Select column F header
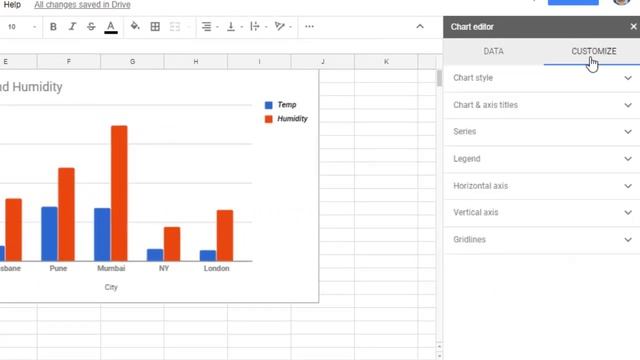This screenshot has height=360, width=640. (x=69, y=62)
